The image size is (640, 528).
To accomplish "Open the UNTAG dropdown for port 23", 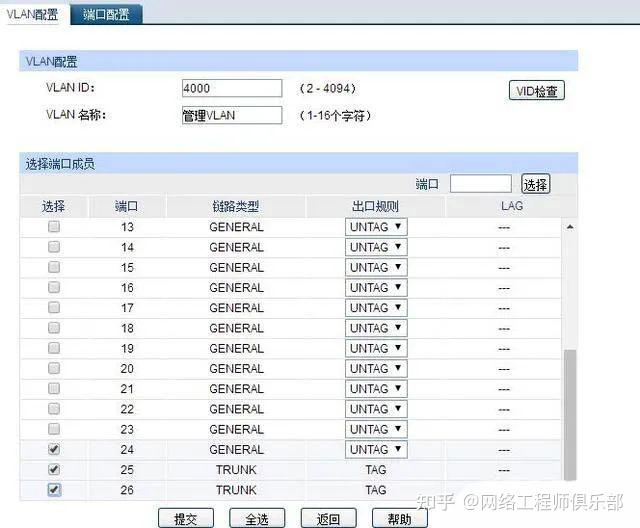I will 376,429.
